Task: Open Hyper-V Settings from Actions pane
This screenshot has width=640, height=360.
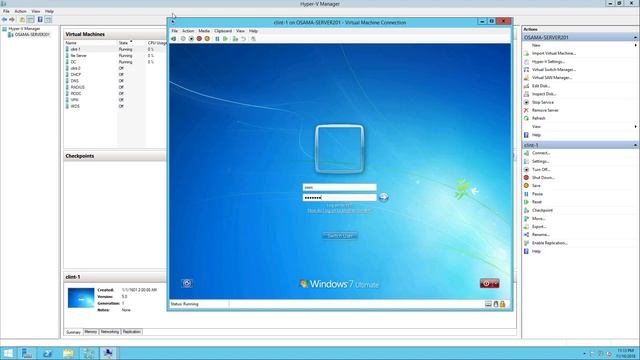Action: [x=548, y=62]
